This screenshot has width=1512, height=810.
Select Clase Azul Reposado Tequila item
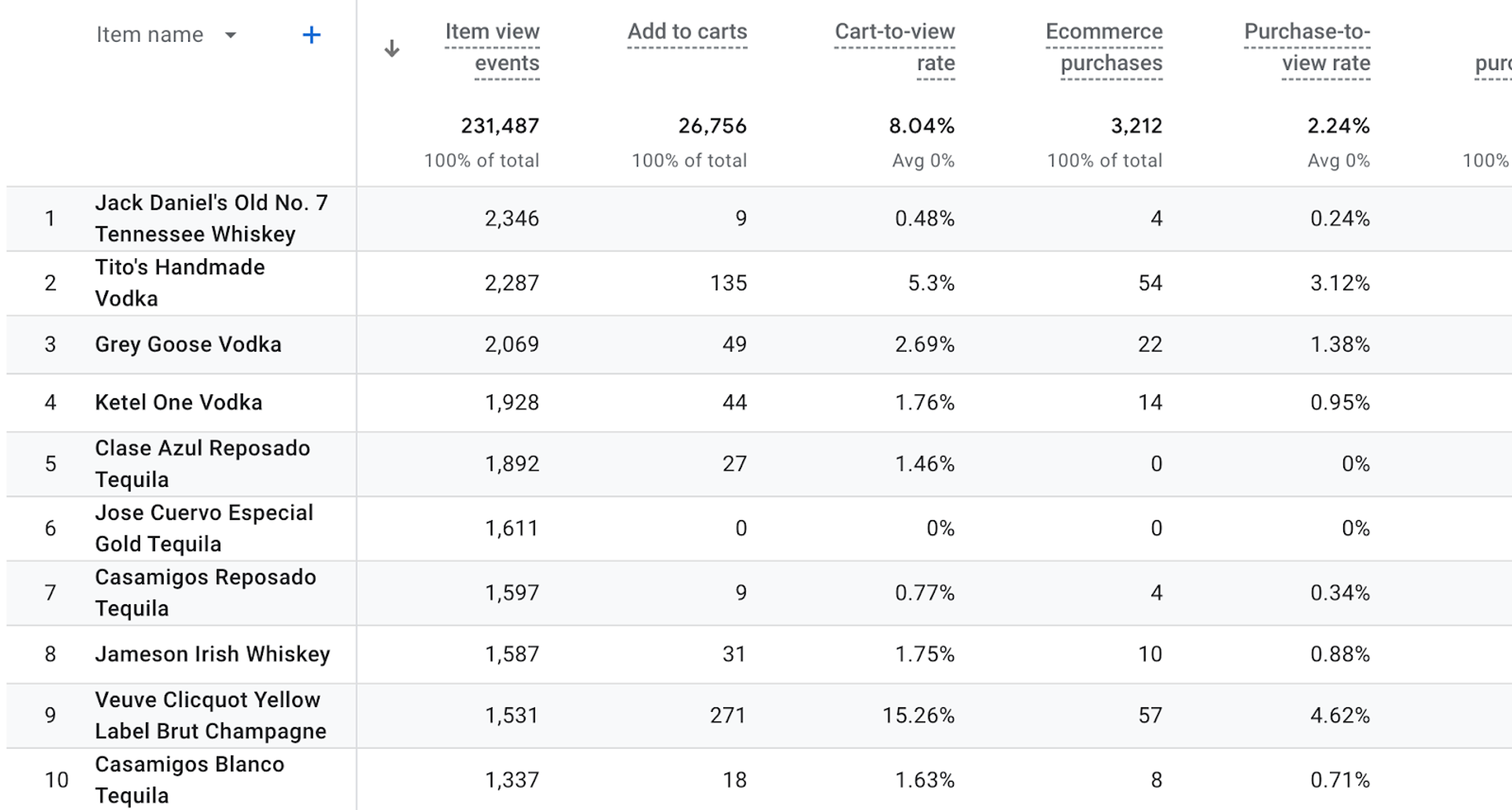pyautogui.click(x=202, y=464)
